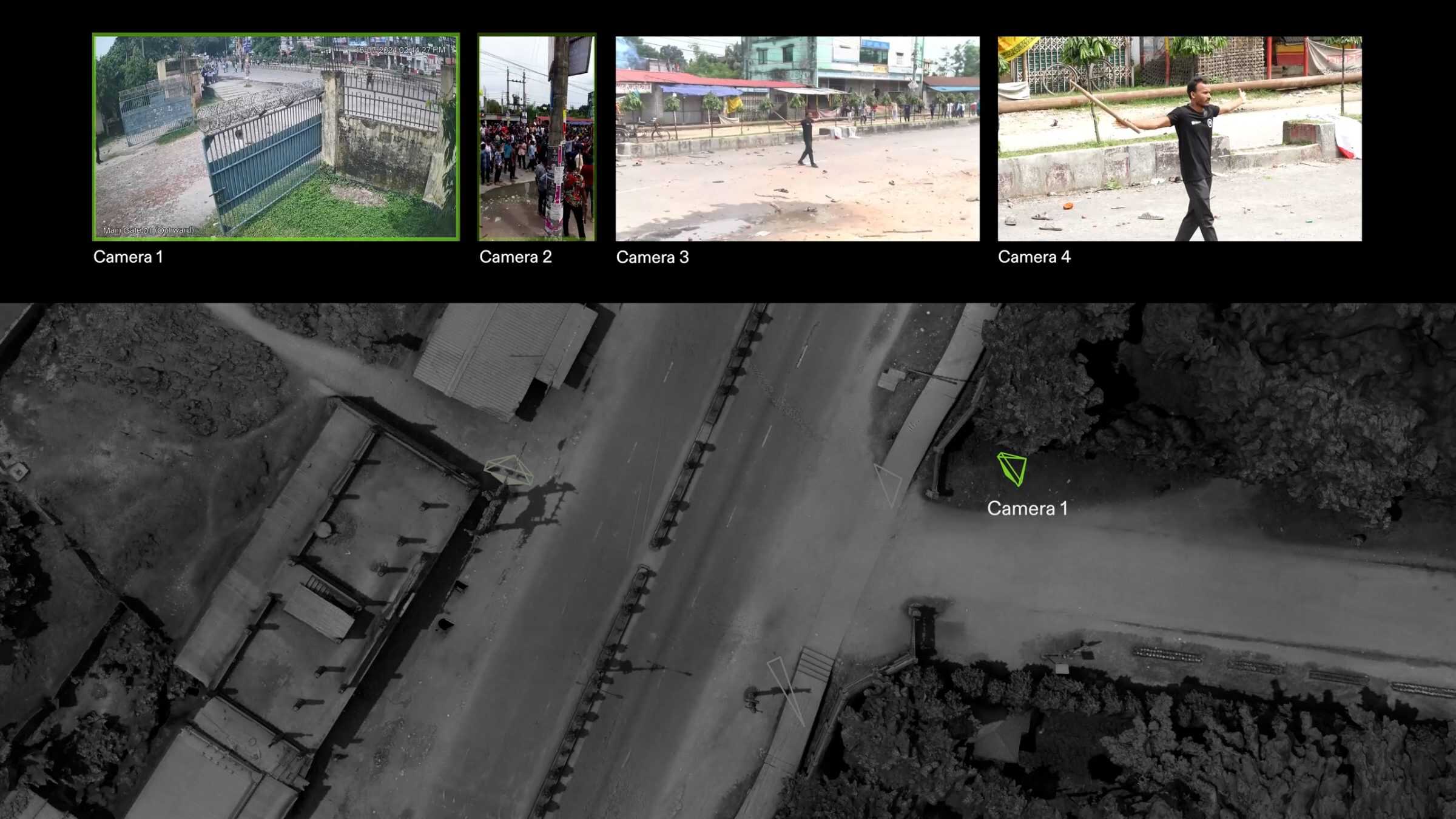Open the Camera 3 street view thumbnail
Screen dimensions: 1456x819
(797, 138)
